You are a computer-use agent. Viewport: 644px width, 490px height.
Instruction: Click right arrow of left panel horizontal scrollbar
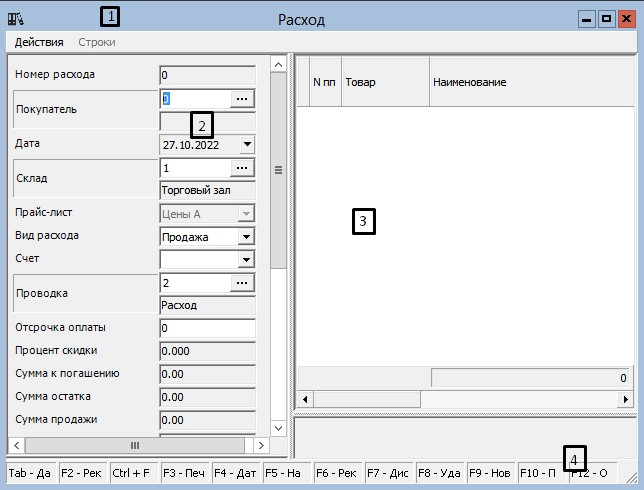tap(262, 445)
